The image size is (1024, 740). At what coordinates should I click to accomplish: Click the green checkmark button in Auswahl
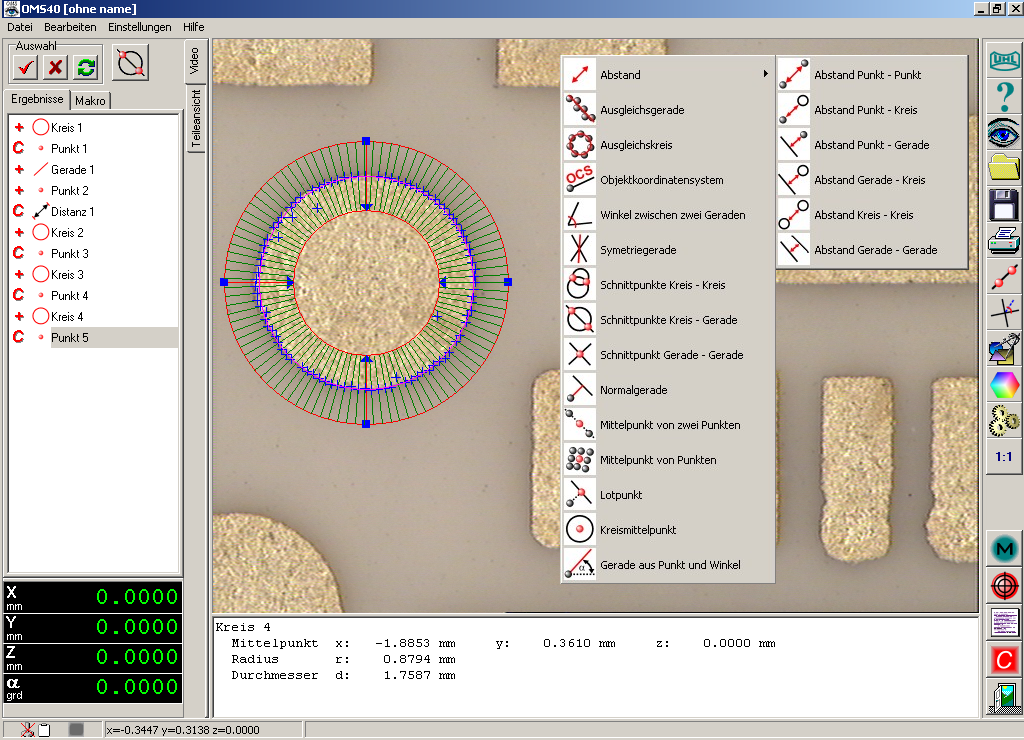(26, 66)
